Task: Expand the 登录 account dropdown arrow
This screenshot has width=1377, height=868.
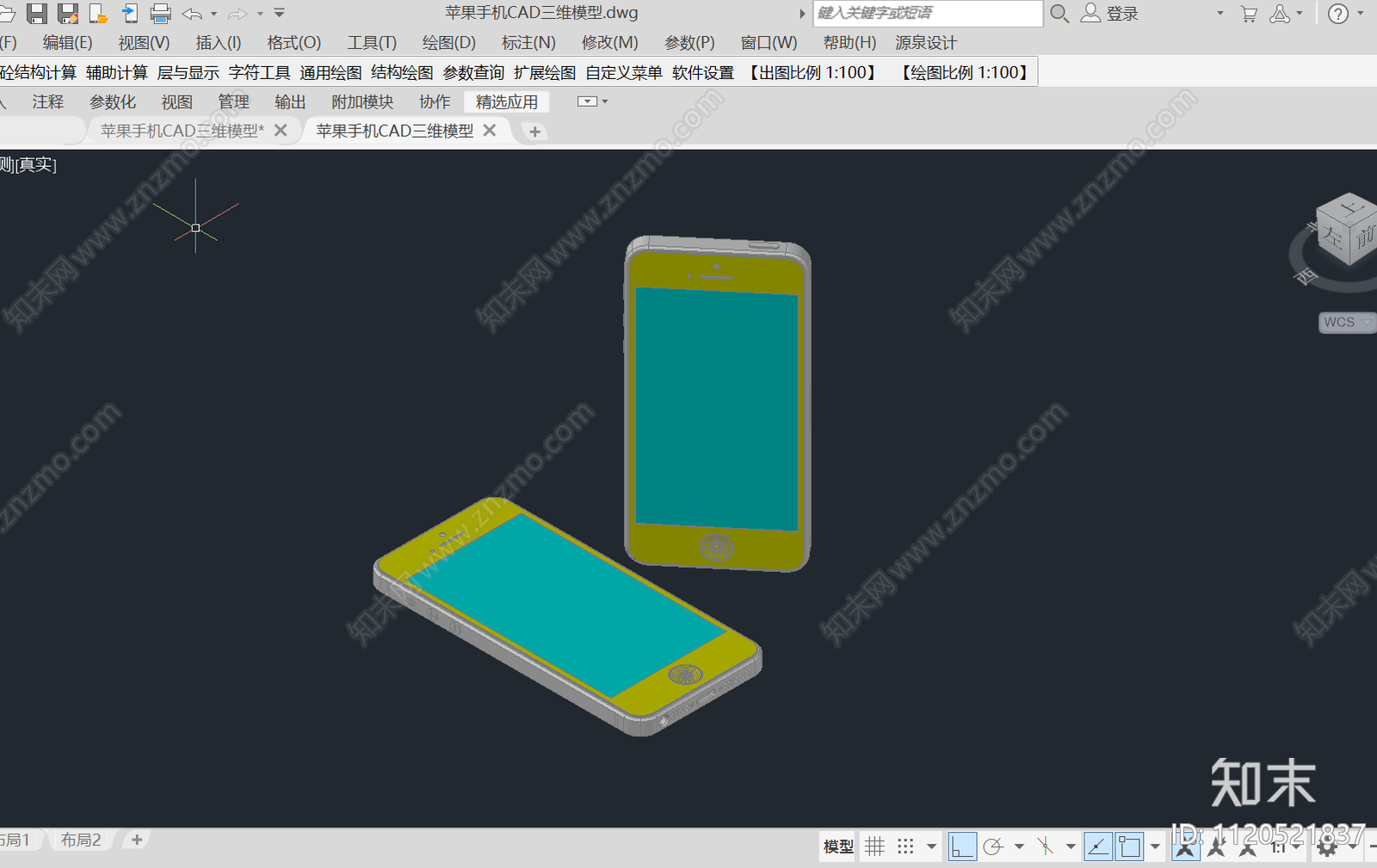Action: coord(1220,13)
